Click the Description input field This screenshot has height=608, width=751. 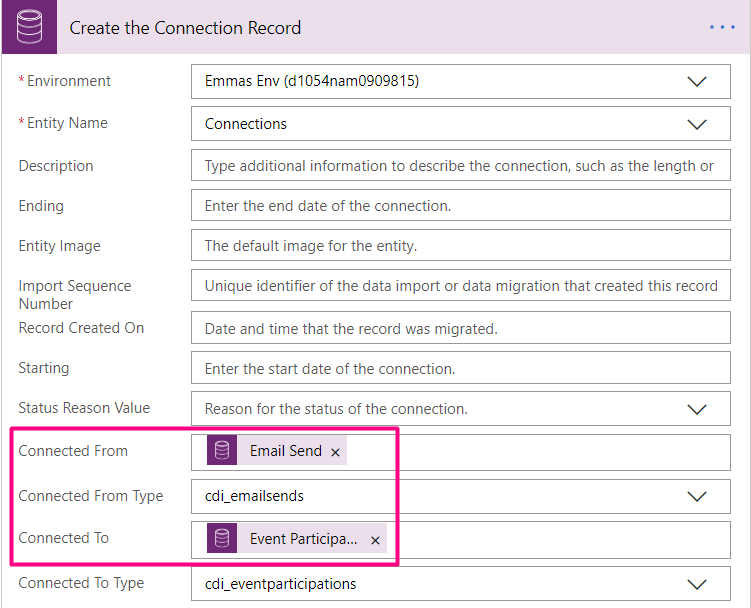460,166
